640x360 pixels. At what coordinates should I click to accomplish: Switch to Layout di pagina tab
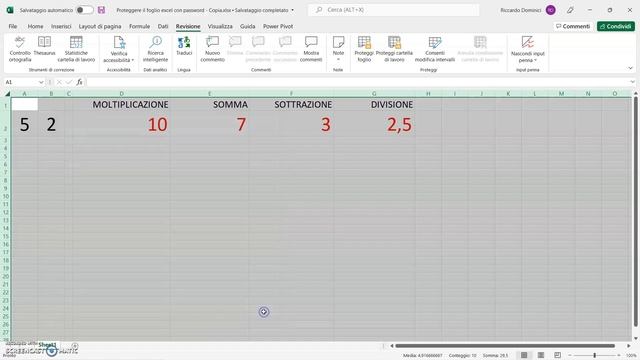click(100, 26)
